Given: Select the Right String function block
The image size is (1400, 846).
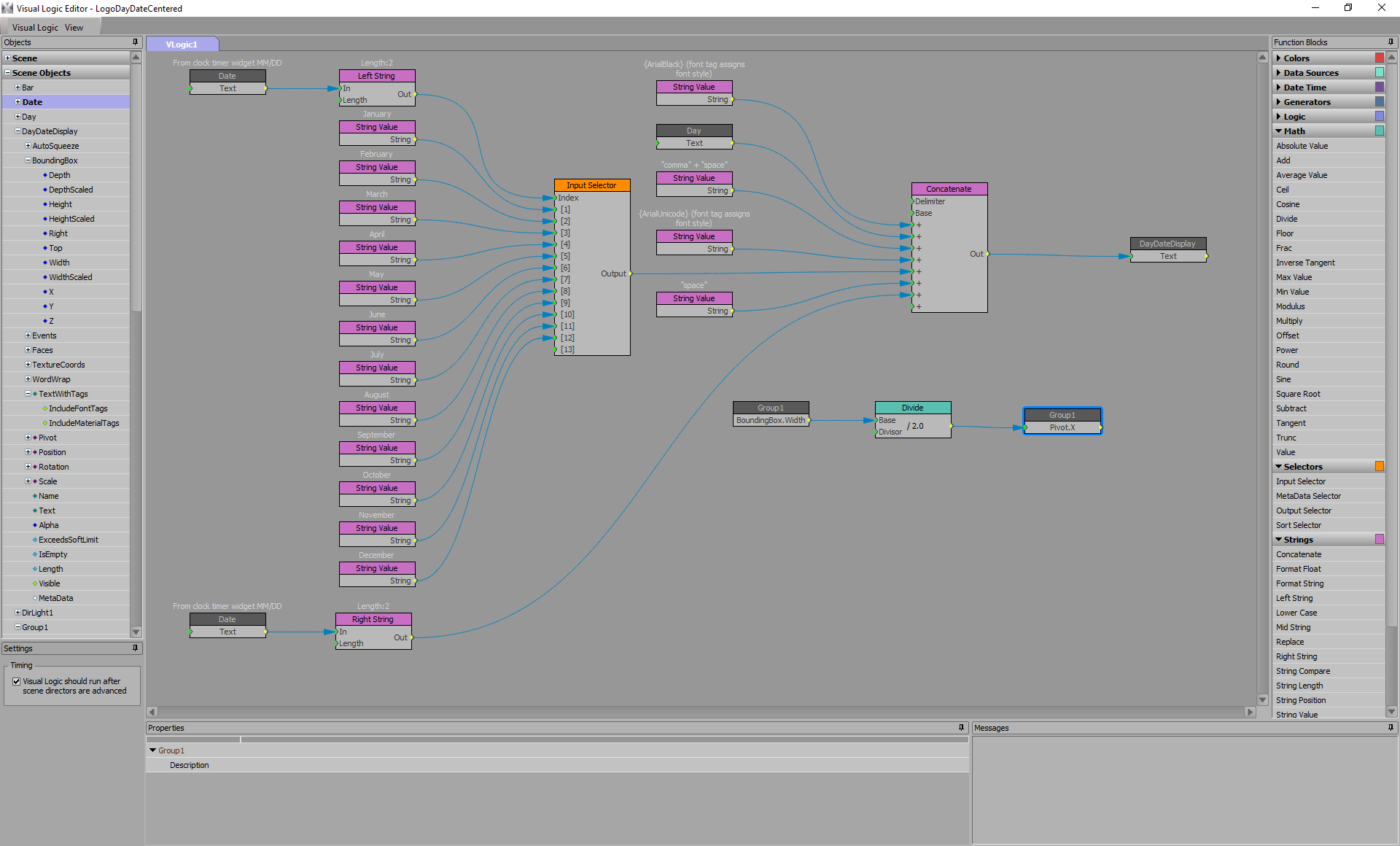Looking at the screenshot, I should tap(373, 619).
